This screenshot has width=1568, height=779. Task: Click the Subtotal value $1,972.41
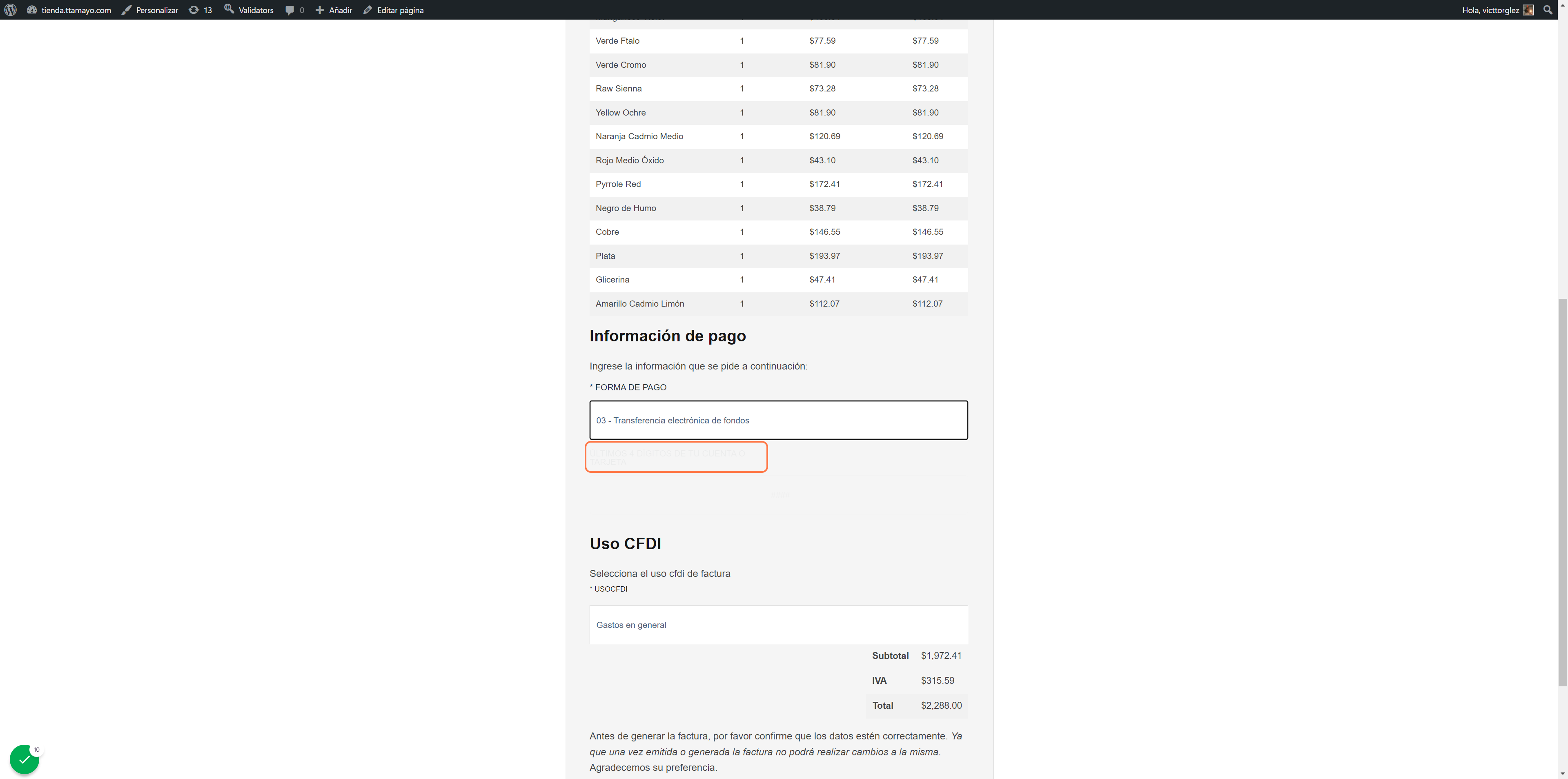(x=941, y=655)
